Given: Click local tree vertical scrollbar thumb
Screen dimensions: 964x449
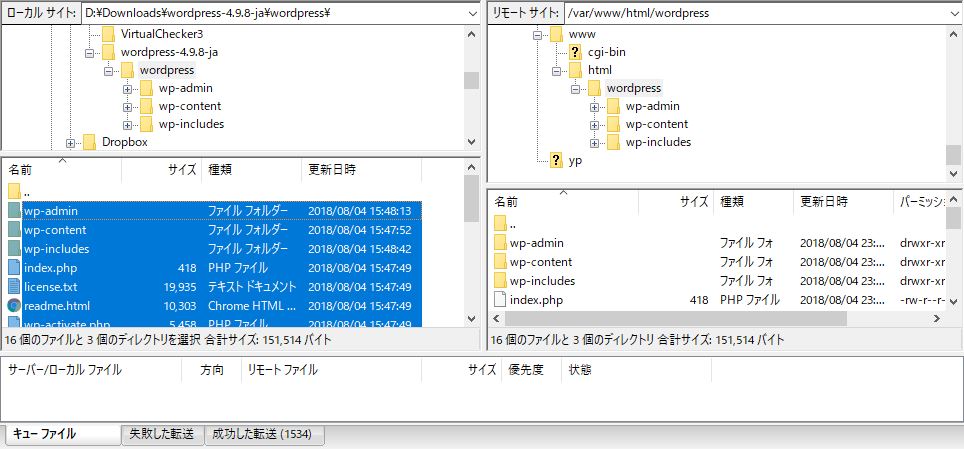Looking at the screenshot, I should pyautogui.click(x=472, y=80).
